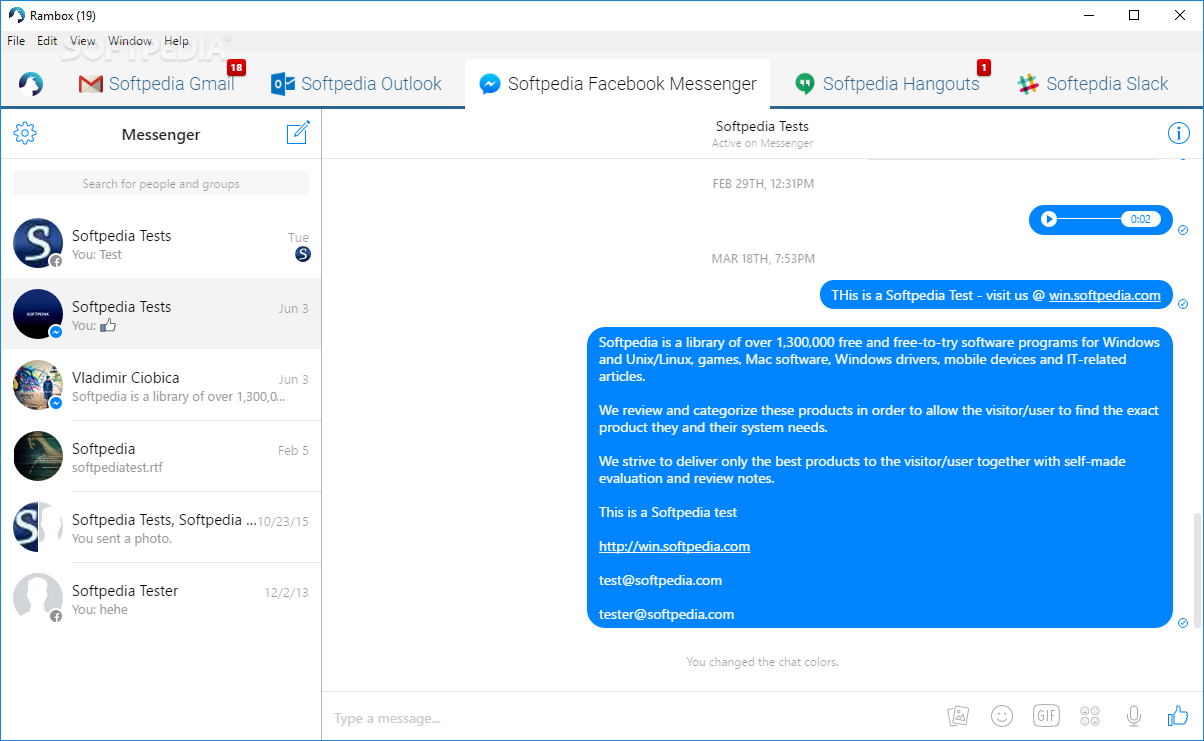Click test@softpedia.com in the message

click(x=660, y=580)
